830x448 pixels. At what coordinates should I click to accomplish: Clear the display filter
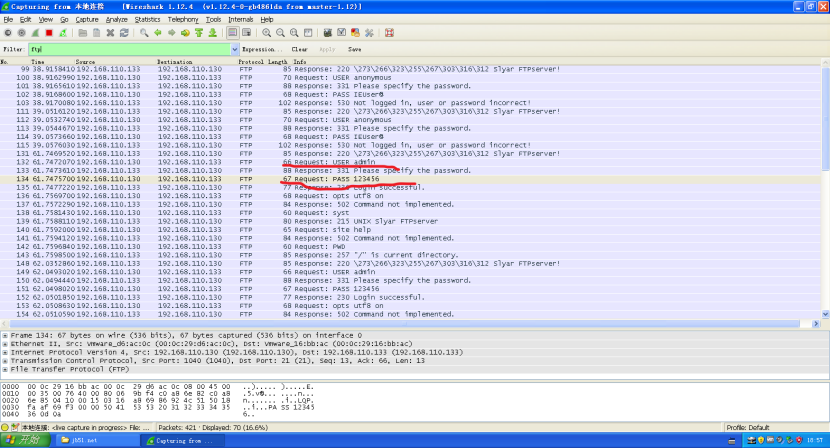(300, 49)
